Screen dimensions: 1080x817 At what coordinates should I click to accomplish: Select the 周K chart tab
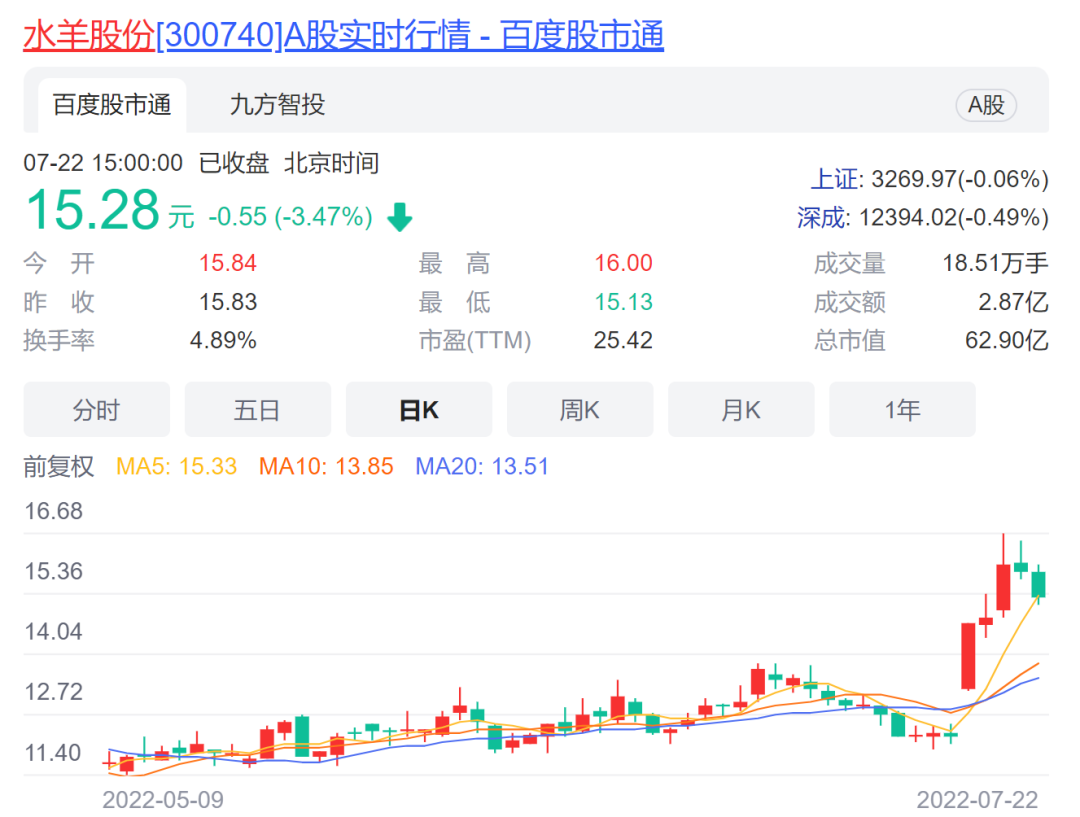click(x=580, y=410)
